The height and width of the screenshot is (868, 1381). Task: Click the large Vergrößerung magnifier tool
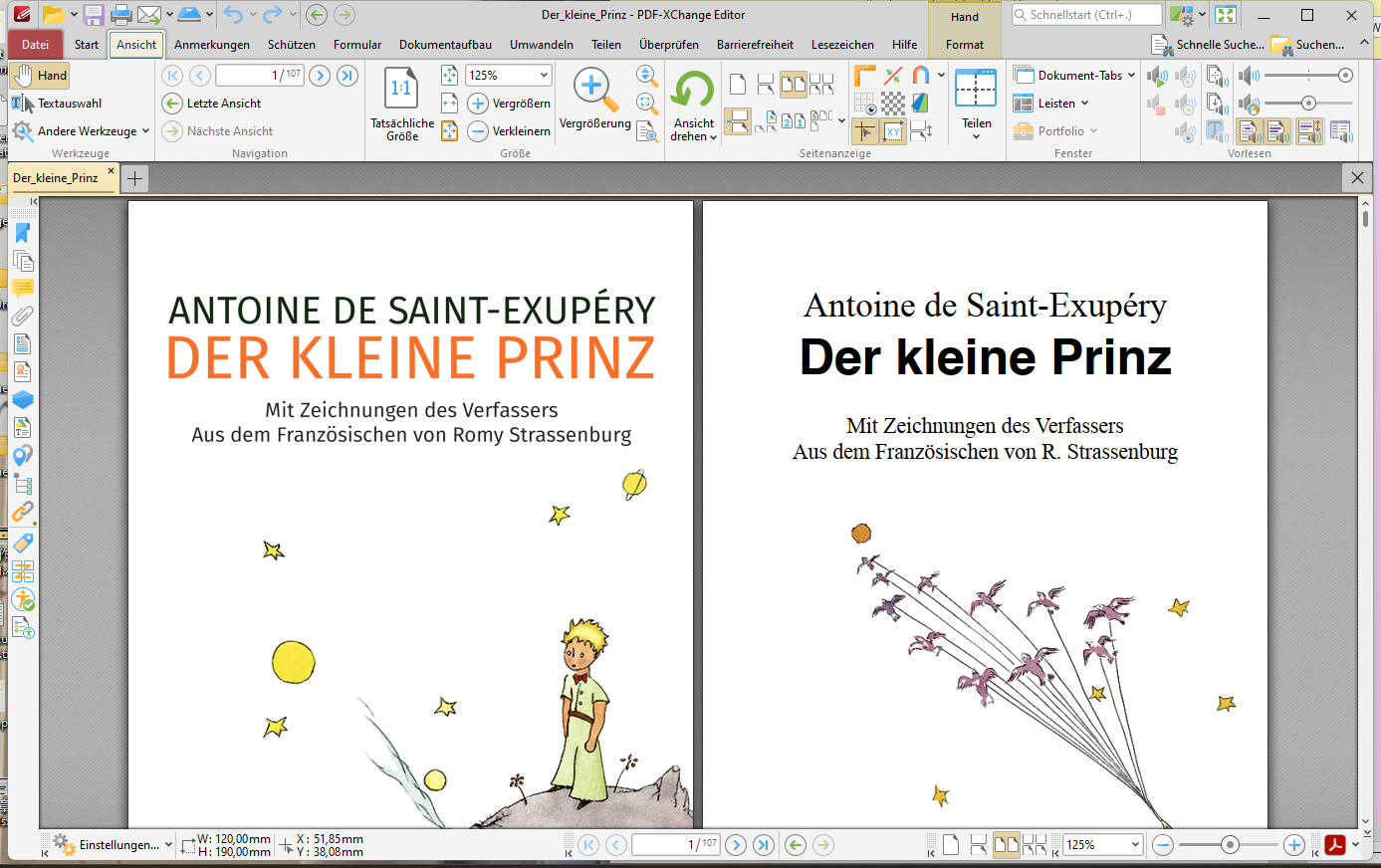click(594, 100)
